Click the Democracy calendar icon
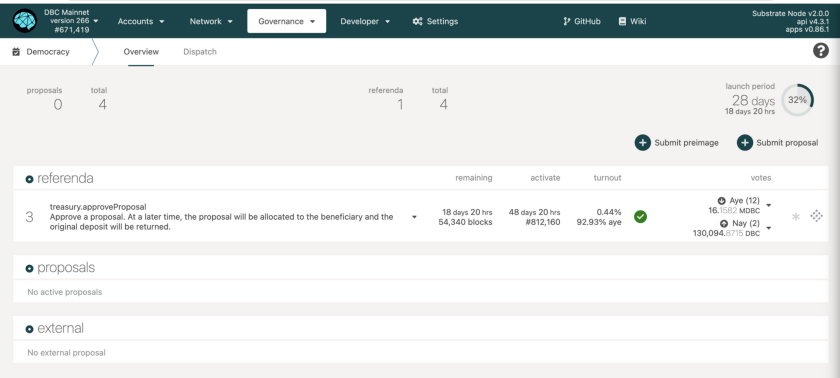This screenshot has height=378, width=840. coord(16,52)
